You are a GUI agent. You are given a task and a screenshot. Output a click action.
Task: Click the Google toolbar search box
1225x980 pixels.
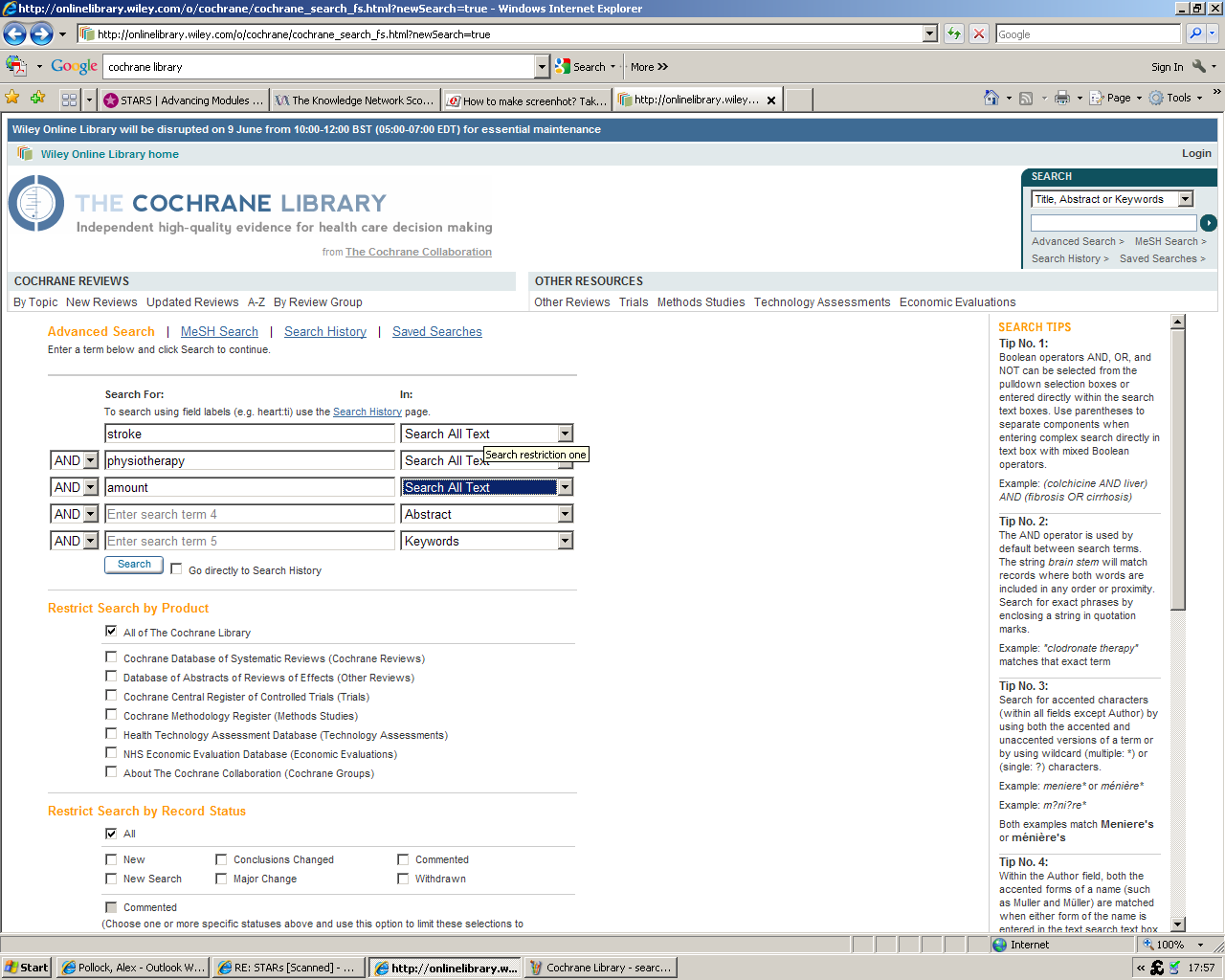click(x=319, y=67)
